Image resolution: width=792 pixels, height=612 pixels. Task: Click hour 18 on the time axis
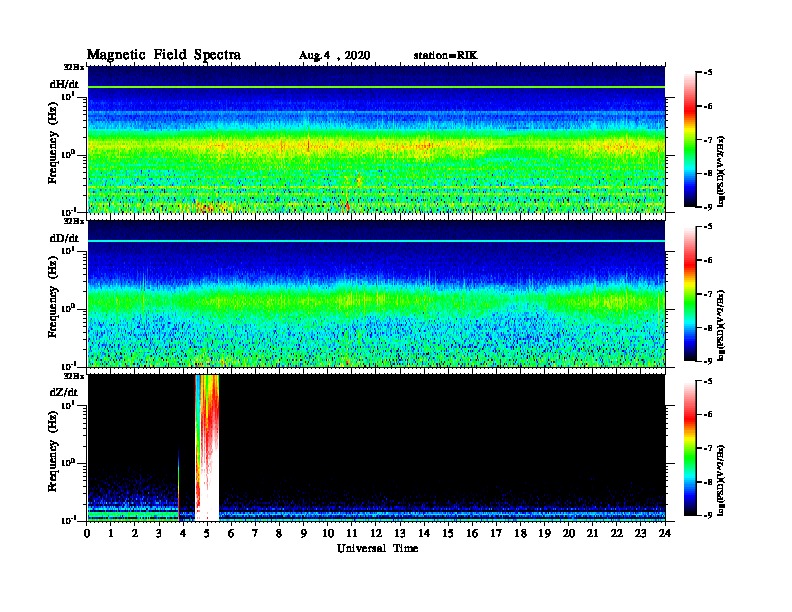point(521,533)
